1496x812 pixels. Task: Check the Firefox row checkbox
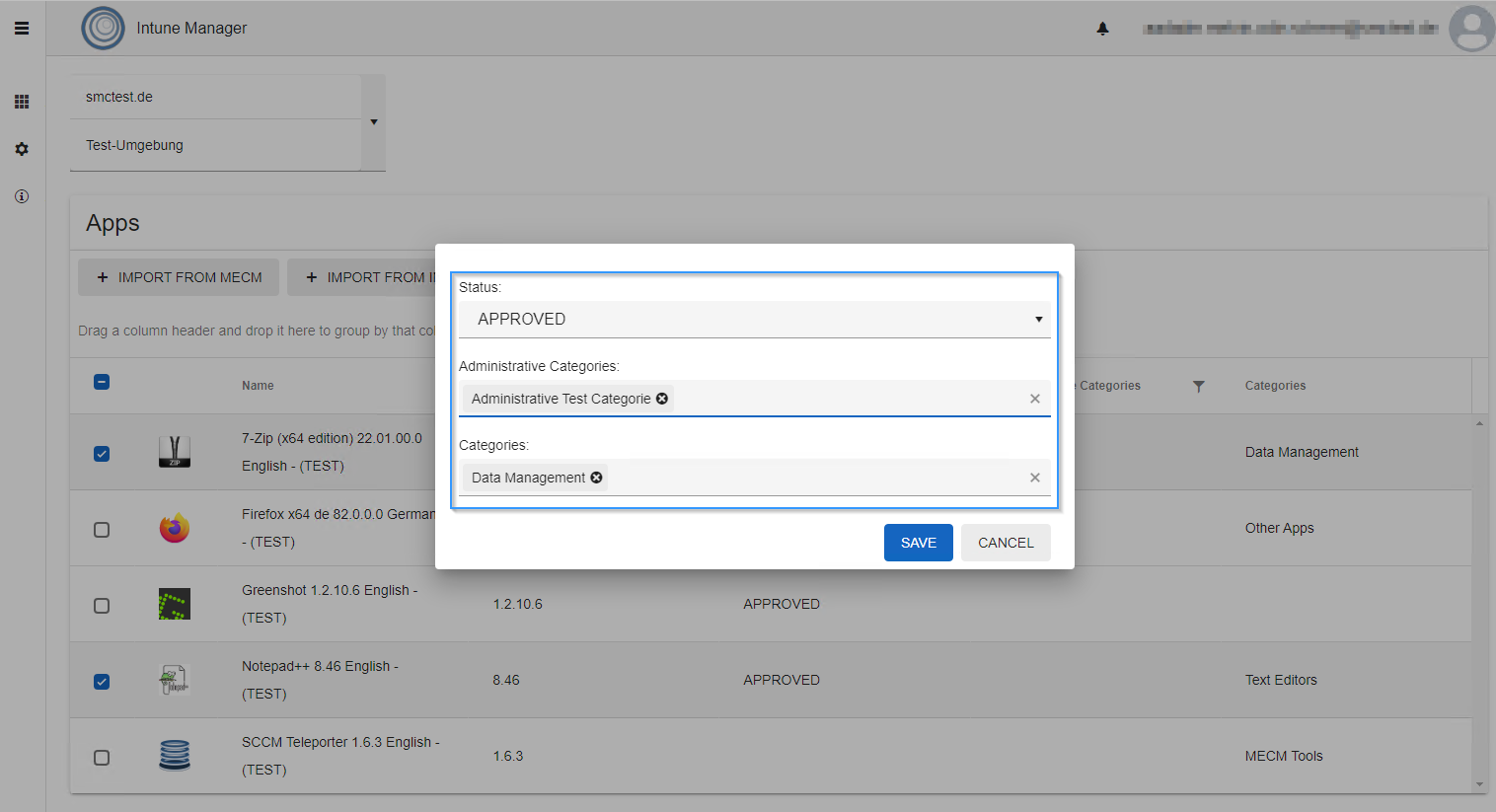coord(102,530)
